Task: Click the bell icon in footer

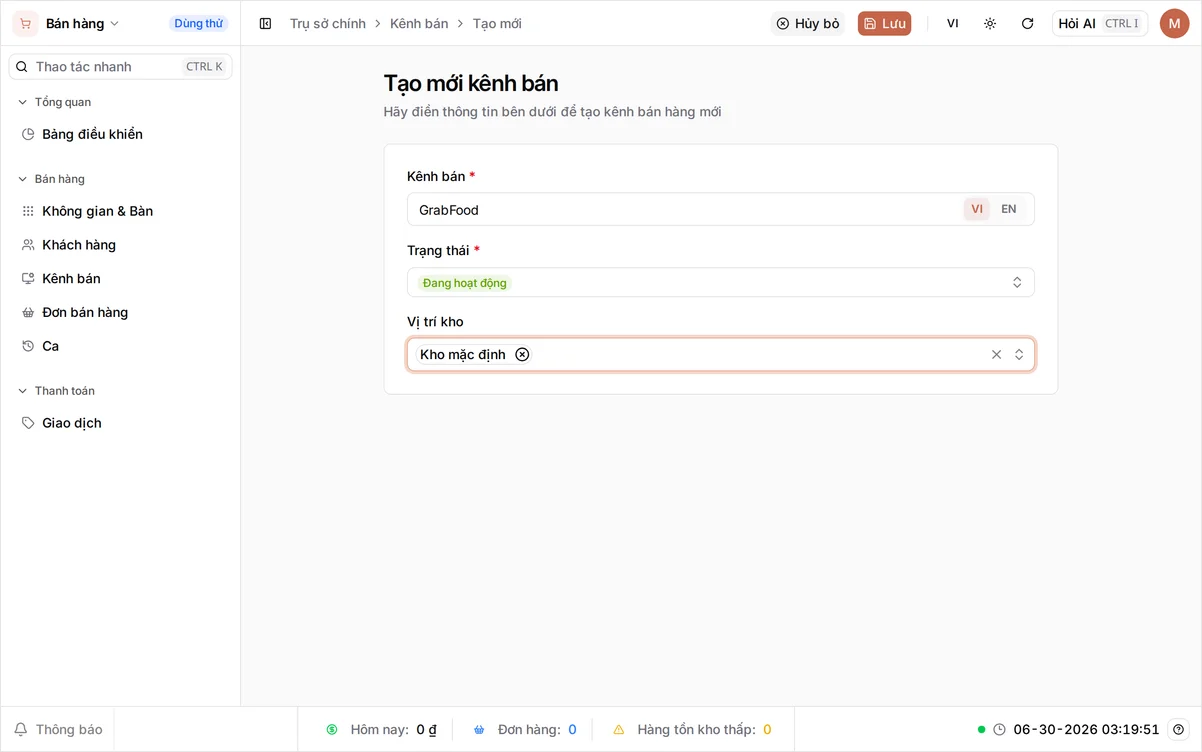Action: point(21,729)
